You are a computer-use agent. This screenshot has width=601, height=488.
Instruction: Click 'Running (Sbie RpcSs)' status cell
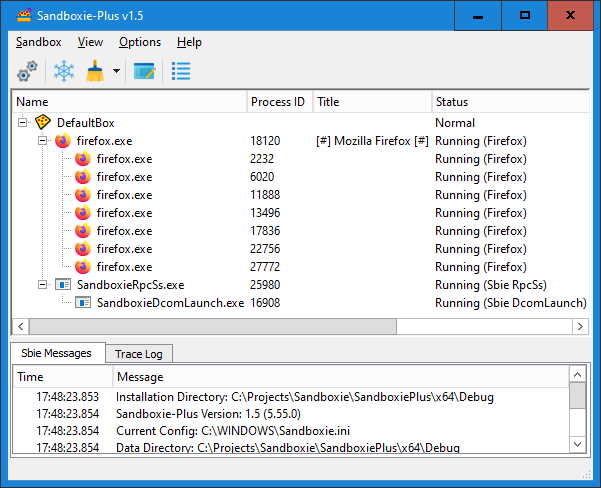pyautogui.click(x=491, y=285)
